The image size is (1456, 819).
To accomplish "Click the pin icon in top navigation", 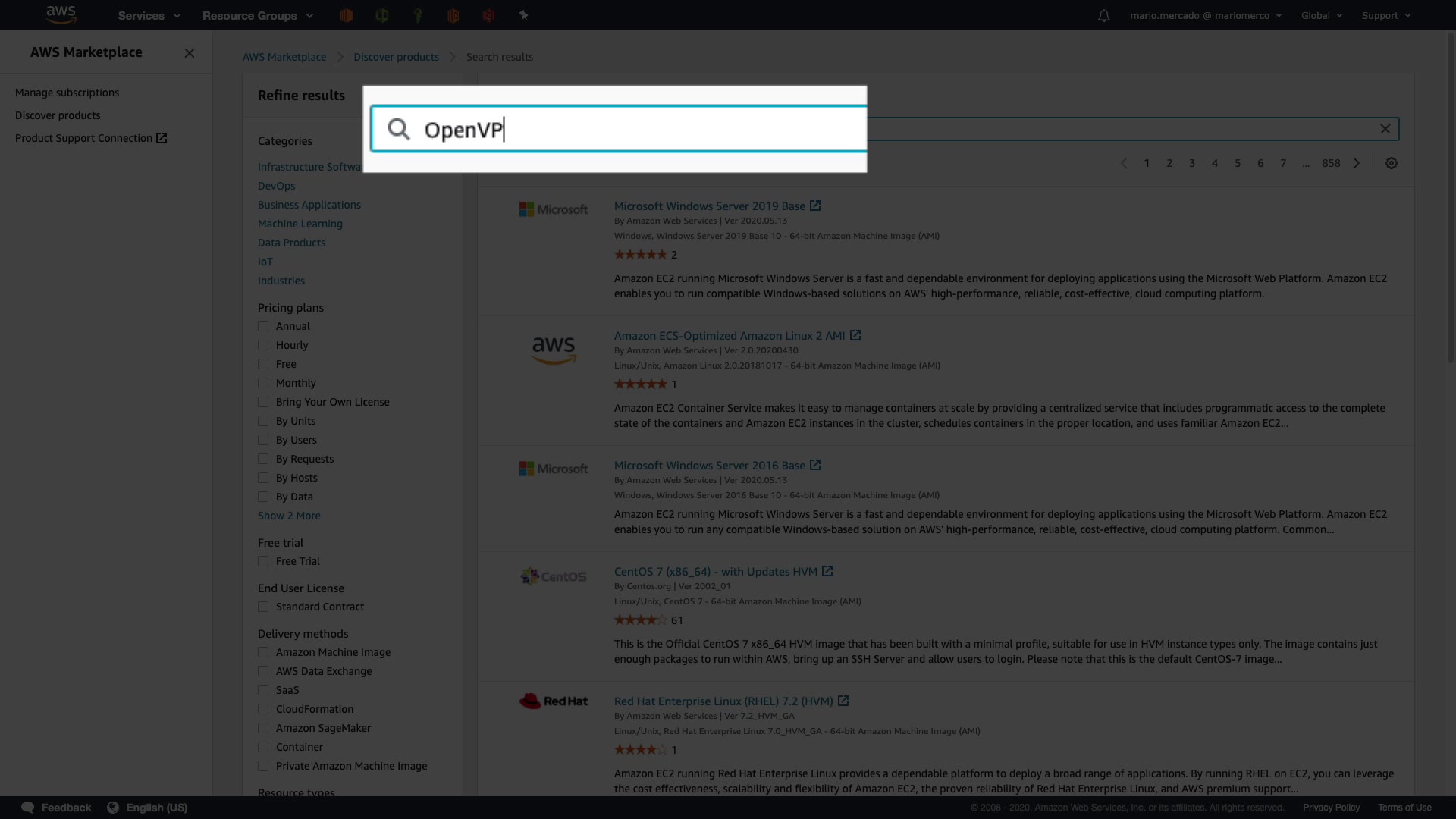I will pos(523,15).
